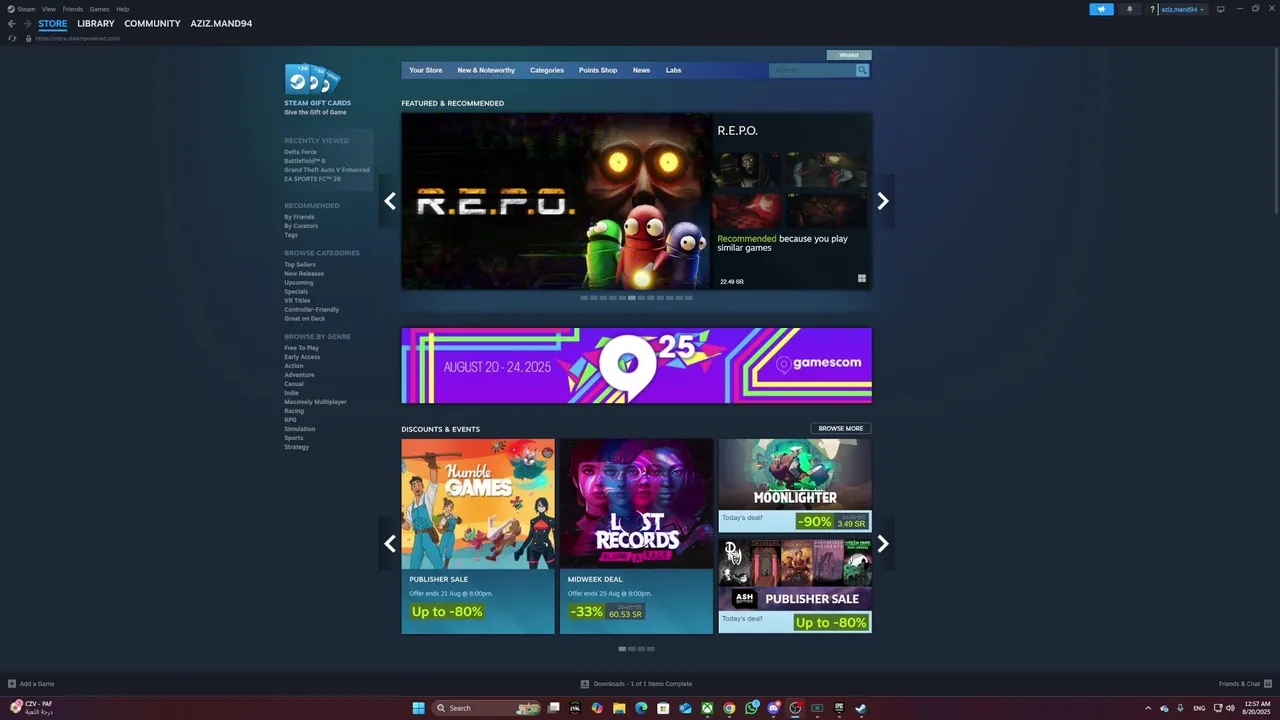Browse the Massively Multiplayer genre
This screenshot has height=720, width=1280.
315,402
